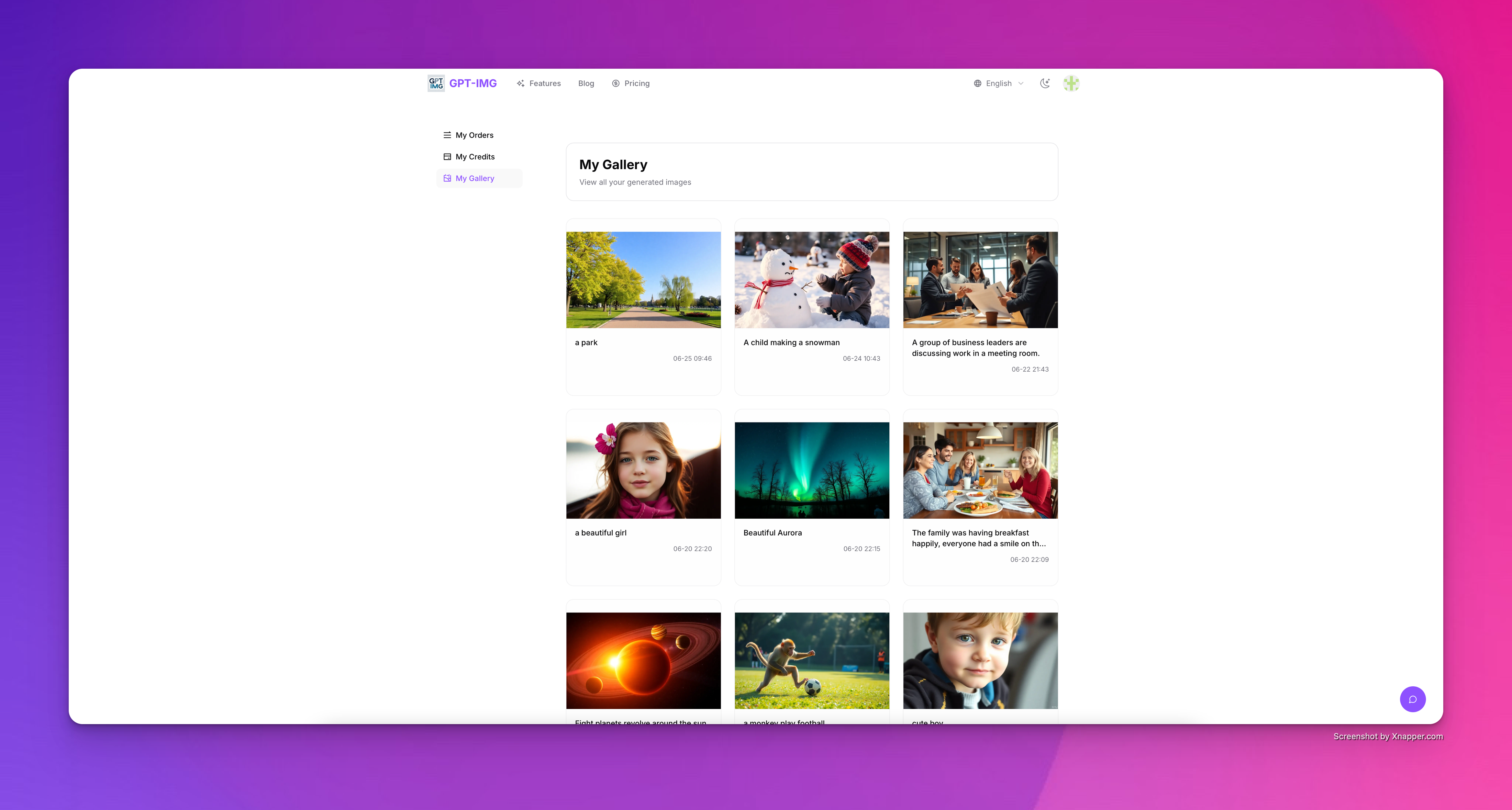Open the Beautiful Aurora thumbnail
This screenshot has width=1512, height=810.
[812, 470]
